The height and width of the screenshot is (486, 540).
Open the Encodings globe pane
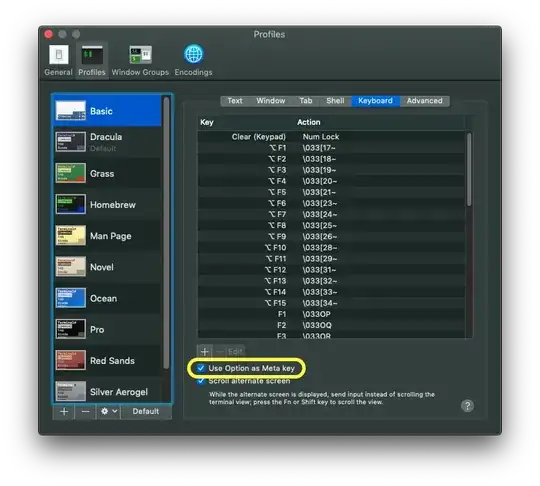[193, 60]
